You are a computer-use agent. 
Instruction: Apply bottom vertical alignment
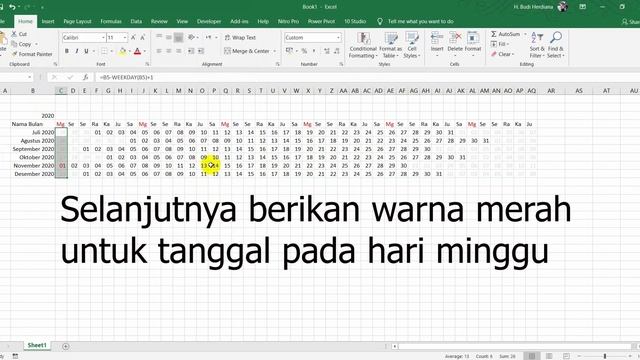pos(178,38)
